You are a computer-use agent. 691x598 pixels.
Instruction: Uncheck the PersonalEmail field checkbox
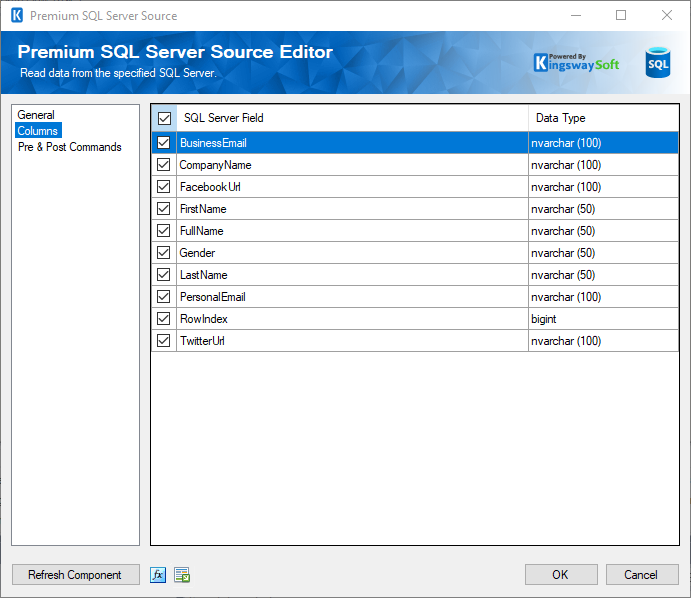coord(163,297)
